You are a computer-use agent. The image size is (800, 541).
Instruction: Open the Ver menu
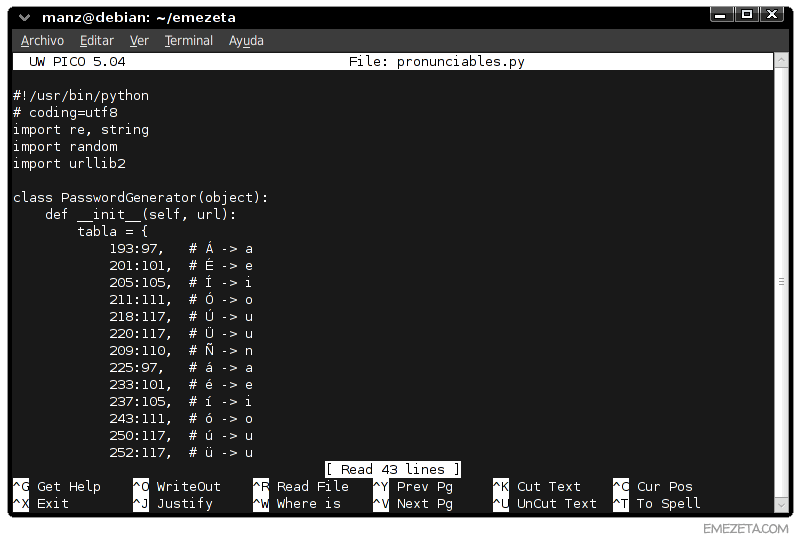tap(139, 40)
